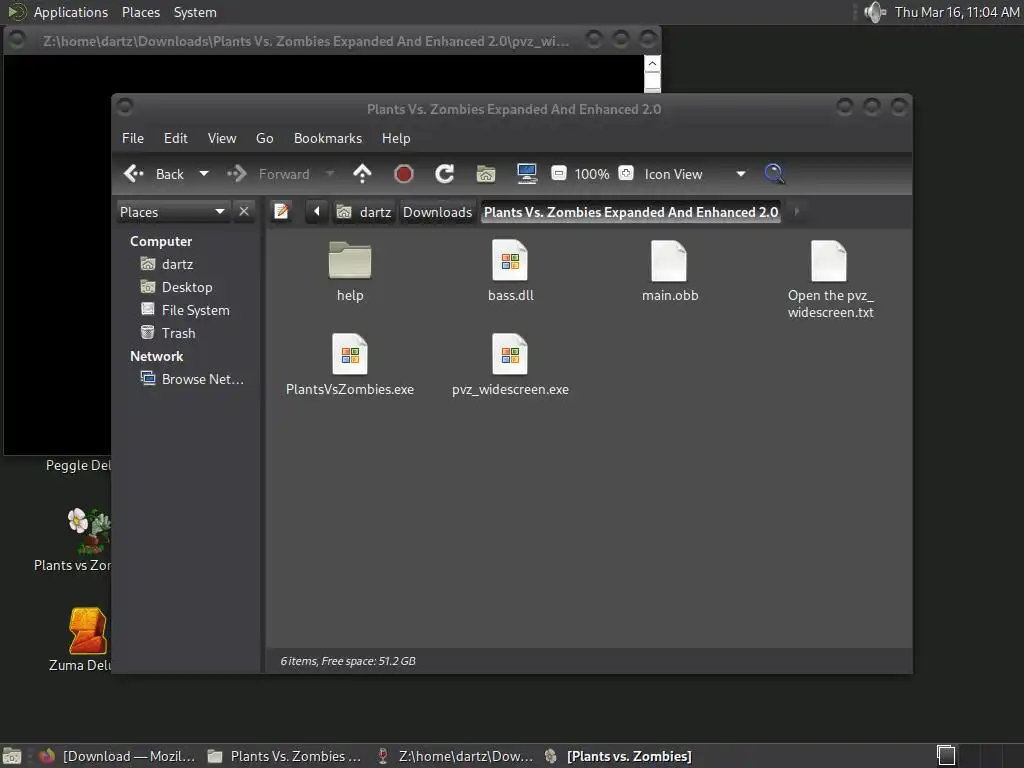Select dartz in the Places sidebar
This screenshot has width=1024, height=768.
(177, 264)
